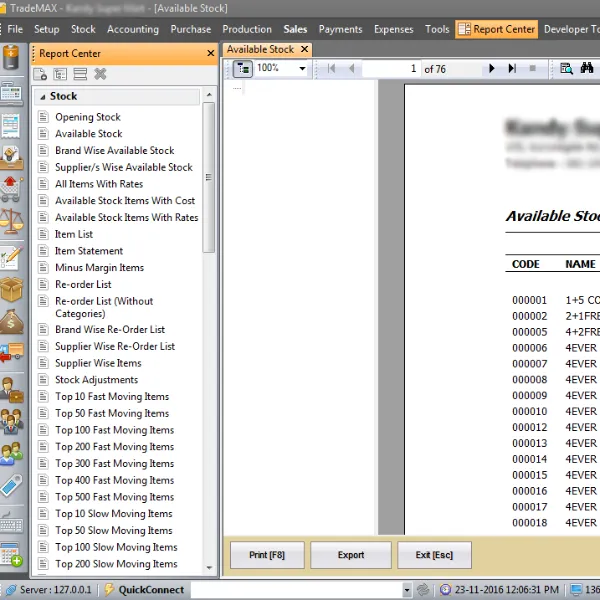Click the stop loading square button
The image size is (600, 600).
tap(532, 68)
